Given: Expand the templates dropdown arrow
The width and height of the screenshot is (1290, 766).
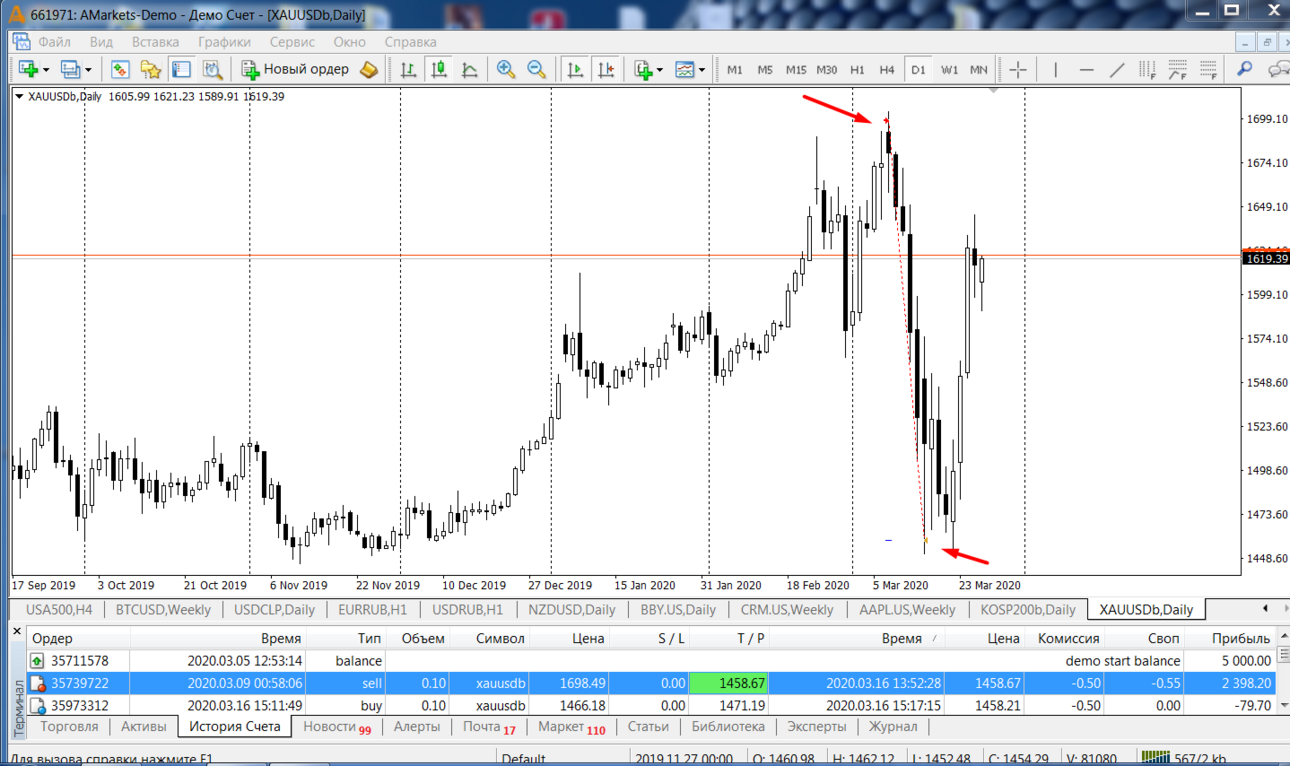Looking at the screenshot, I should click(x=702, y=70).
